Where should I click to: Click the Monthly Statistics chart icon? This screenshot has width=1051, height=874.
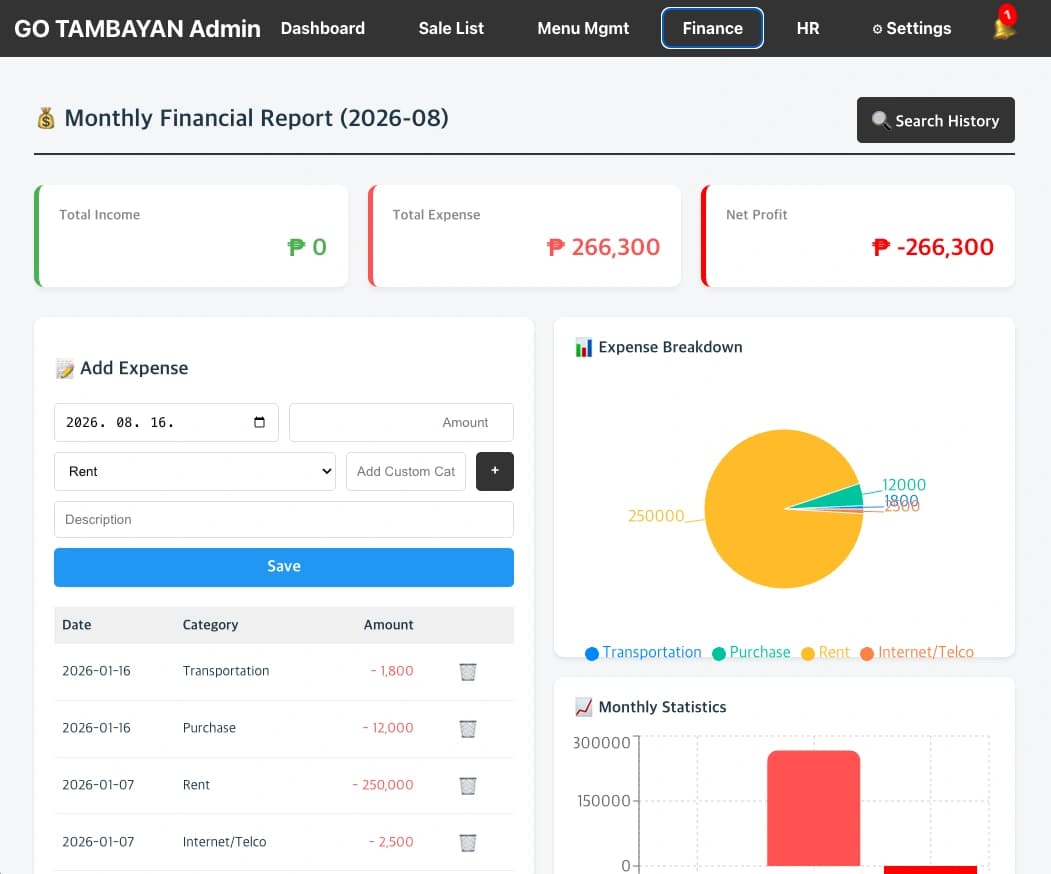point(584,707)
